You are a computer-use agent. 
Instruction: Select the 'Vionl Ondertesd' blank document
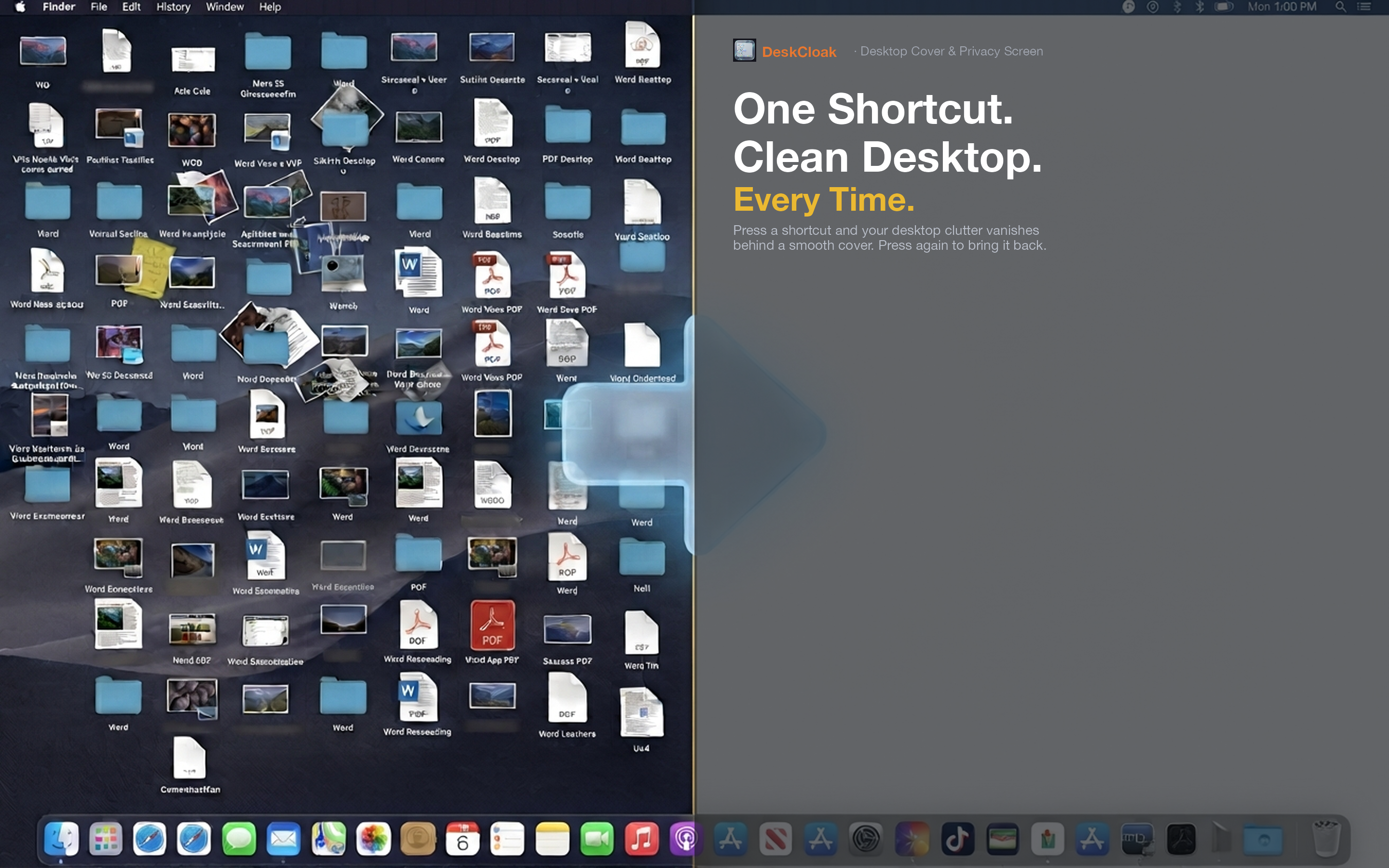click(x=642, y=345)
